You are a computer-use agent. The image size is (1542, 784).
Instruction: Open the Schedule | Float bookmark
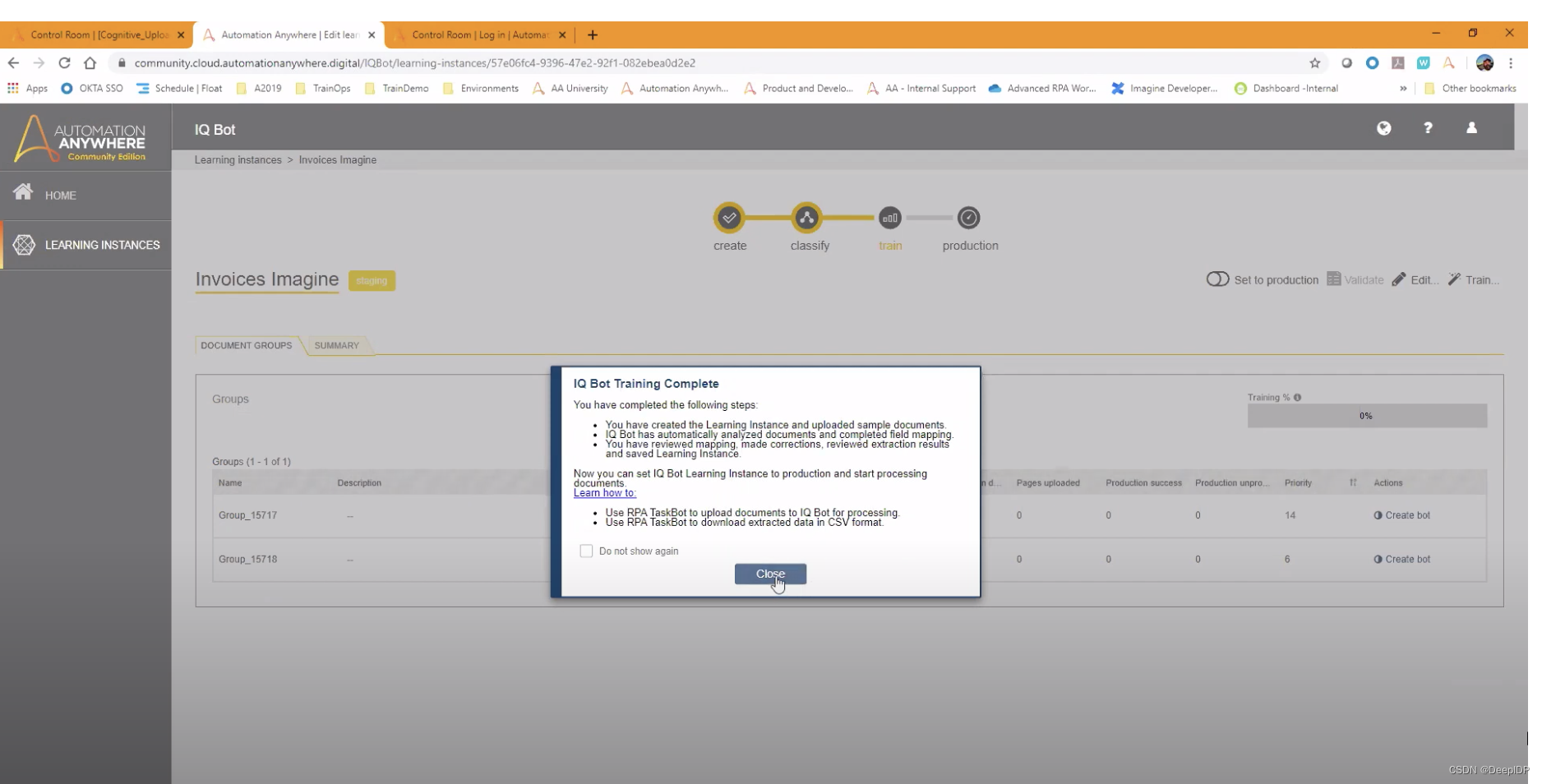click(179, 88)
